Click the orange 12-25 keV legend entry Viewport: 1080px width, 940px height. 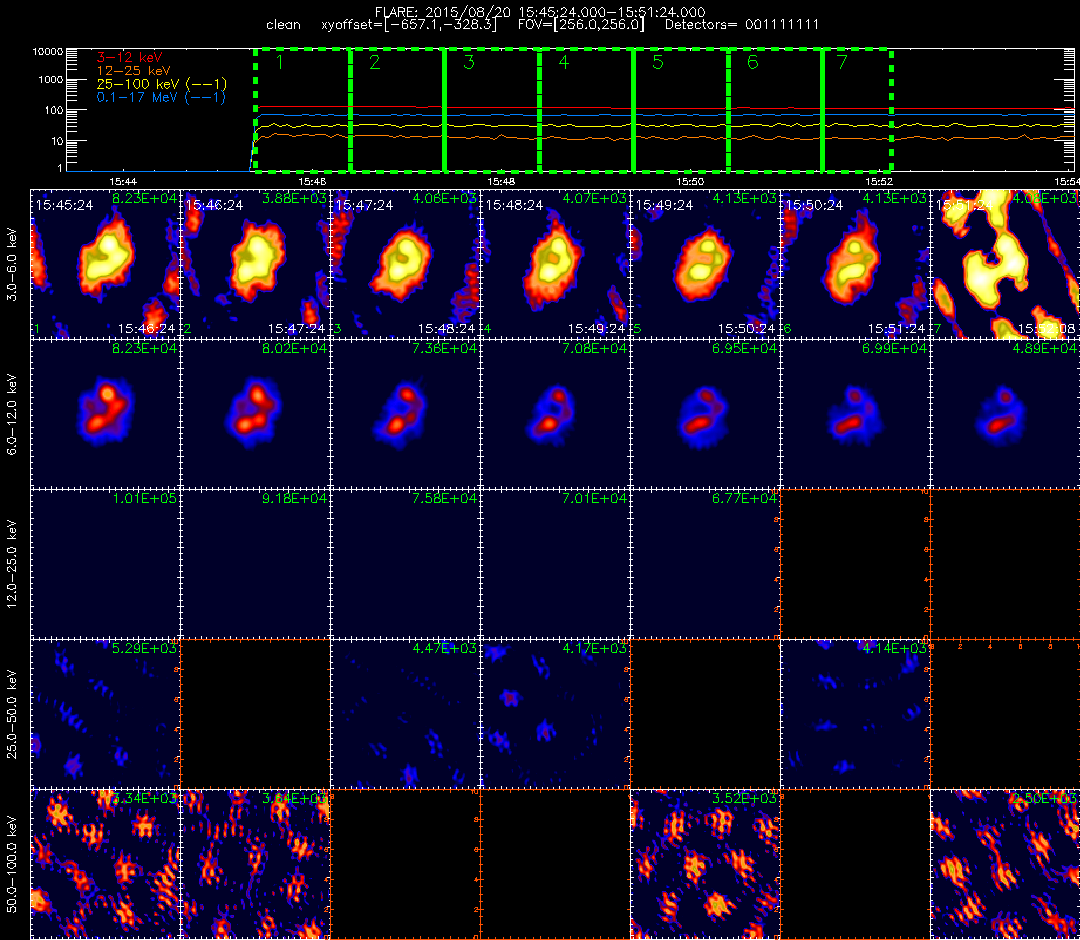click(134, 71)
